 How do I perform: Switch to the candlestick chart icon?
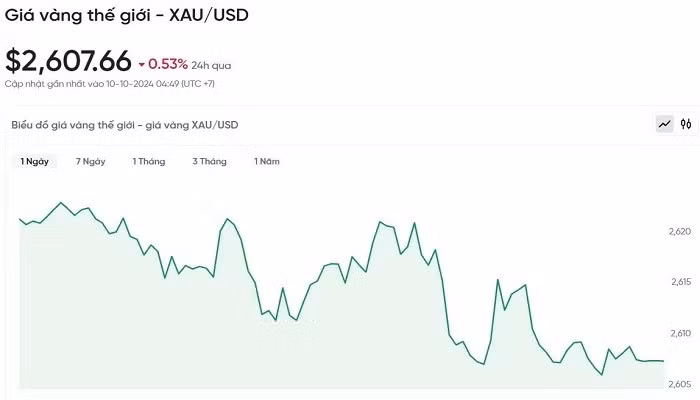[x=686, y=125]
